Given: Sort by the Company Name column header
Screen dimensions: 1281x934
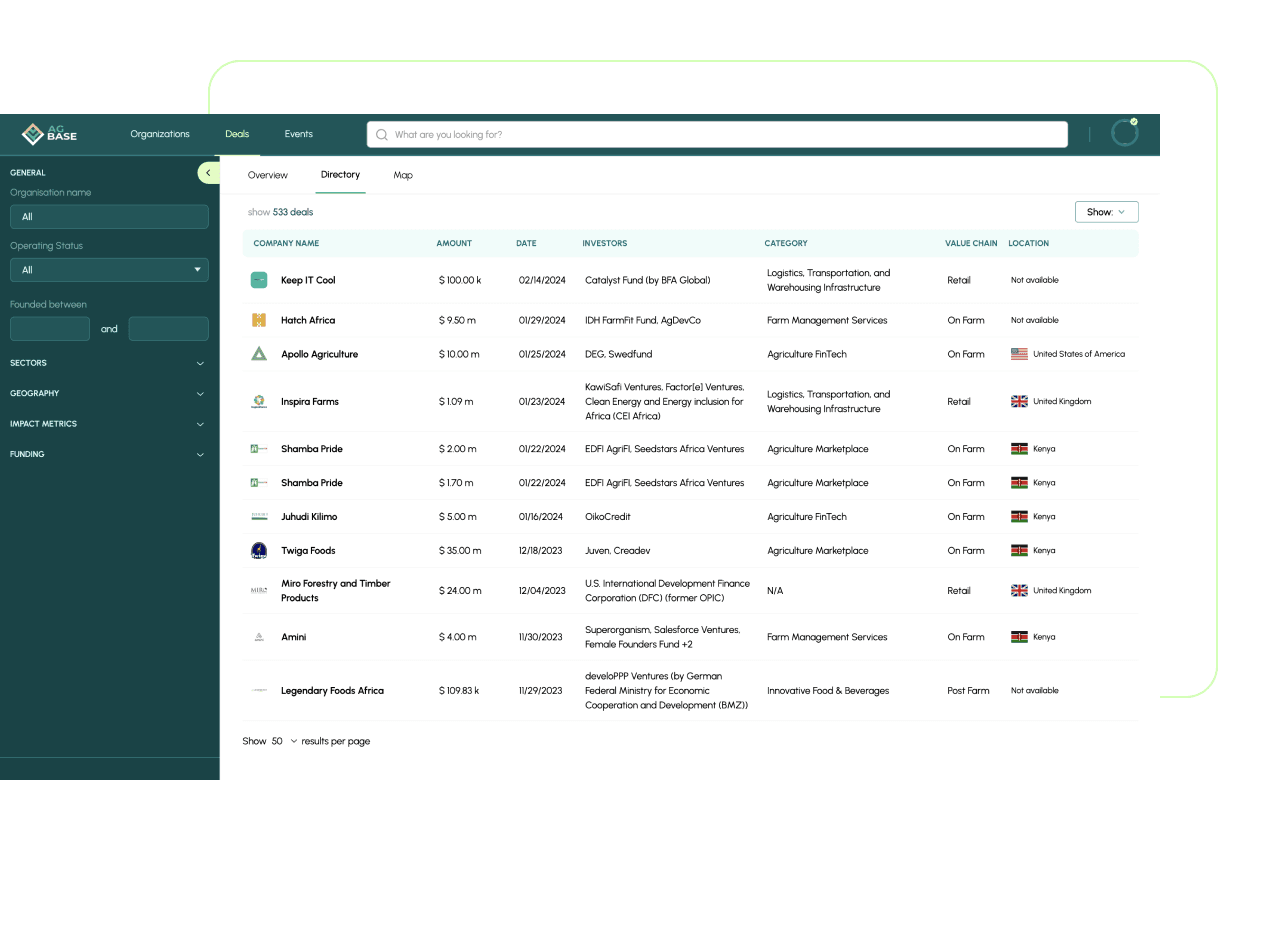Looking at the screenshot, I should tap(286, 243).
